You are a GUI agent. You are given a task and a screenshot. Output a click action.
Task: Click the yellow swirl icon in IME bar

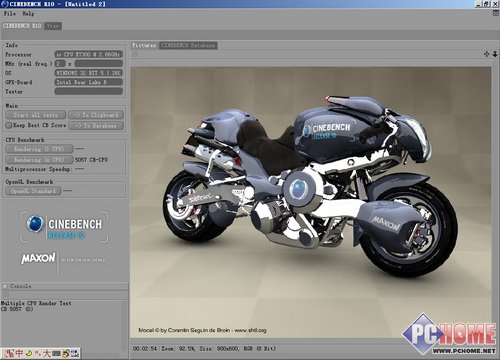[66, 353]
